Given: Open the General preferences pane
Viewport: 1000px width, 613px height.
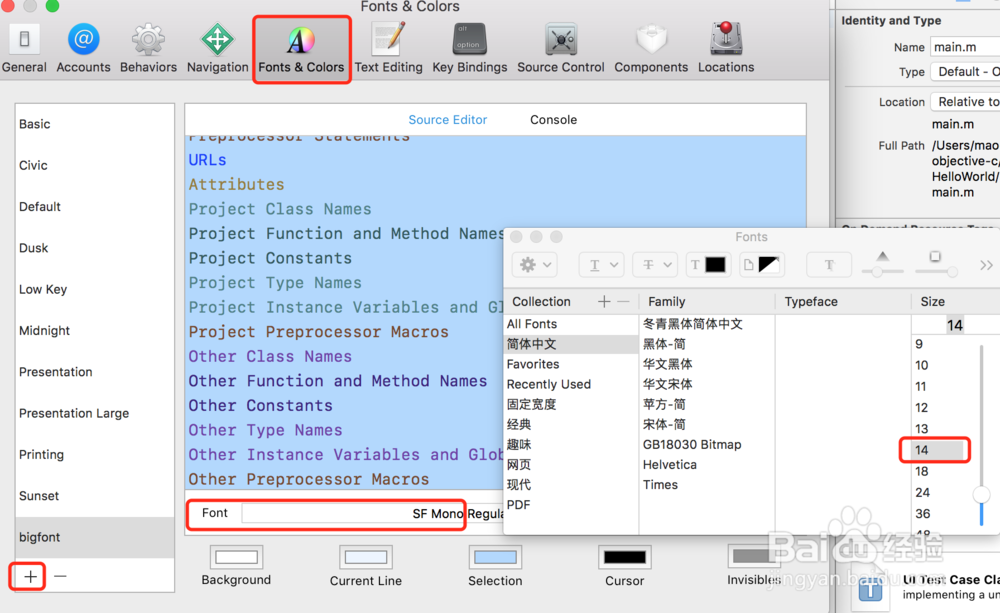Looking at the screenshot, I should tap(24, 48).
